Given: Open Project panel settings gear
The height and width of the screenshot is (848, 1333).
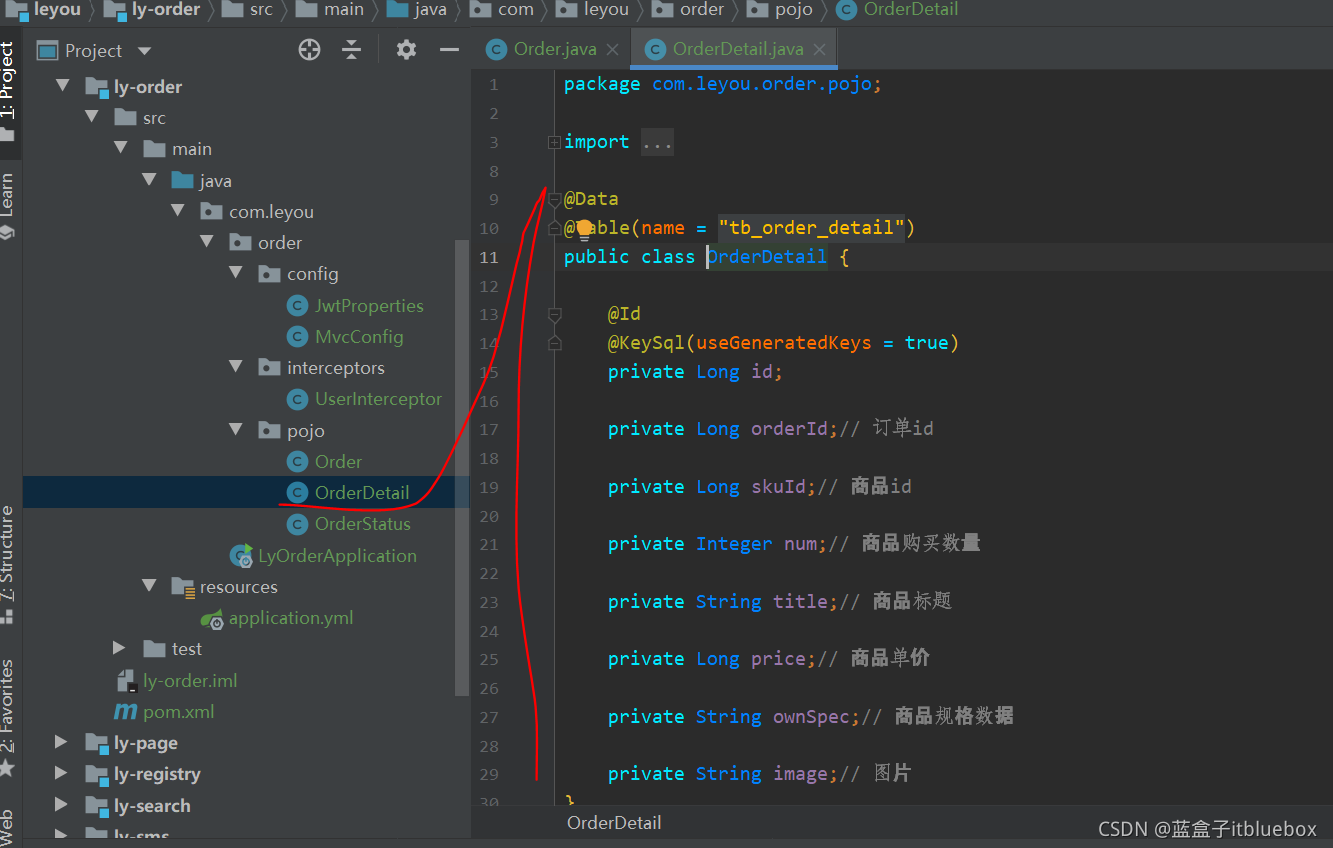Looking at the screenshot, I should click(406, 50).
